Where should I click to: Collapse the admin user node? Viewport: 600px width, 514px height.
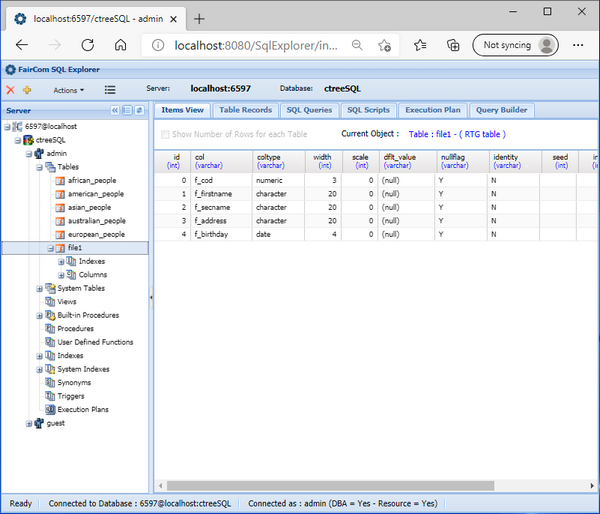(29, 154)
